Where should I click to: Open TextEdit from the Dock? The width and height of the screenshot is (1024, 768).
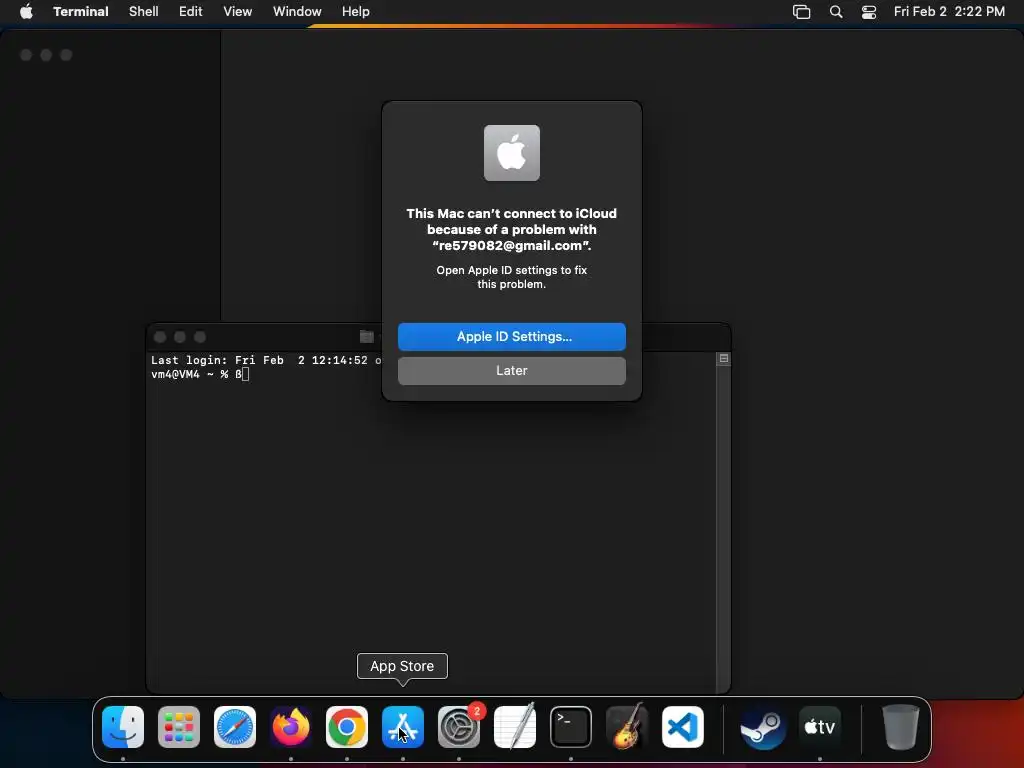[x=515, y=727]
